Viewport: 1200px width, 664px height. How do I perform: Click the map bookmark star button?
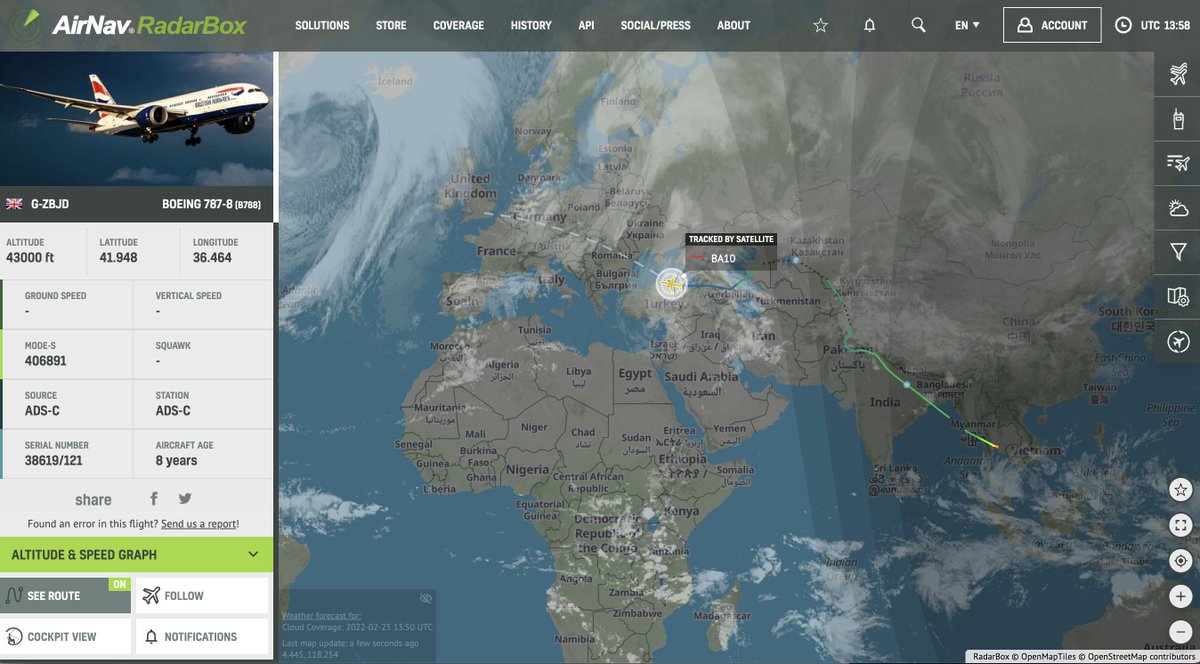[1181, 490]
